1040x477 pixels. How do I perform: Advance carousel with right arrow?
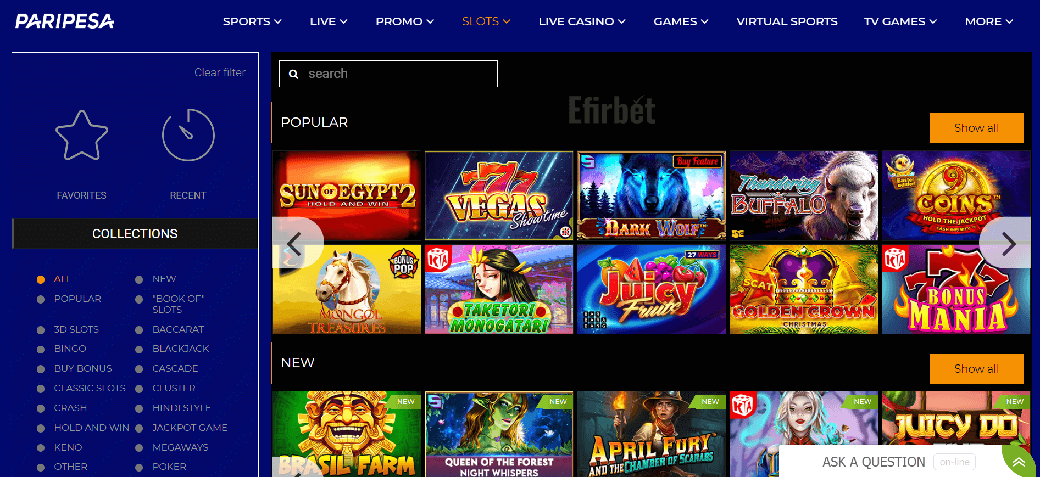point(1007,243)
